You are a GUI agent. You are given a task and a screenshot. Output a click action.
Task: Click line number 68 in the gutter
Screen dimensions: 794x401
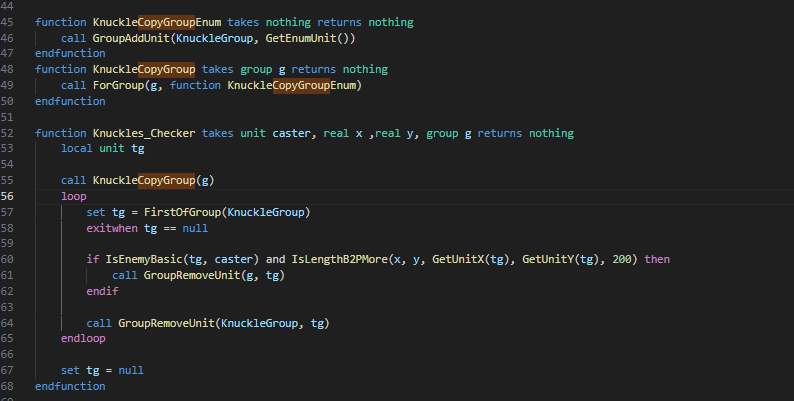[7, 386]
